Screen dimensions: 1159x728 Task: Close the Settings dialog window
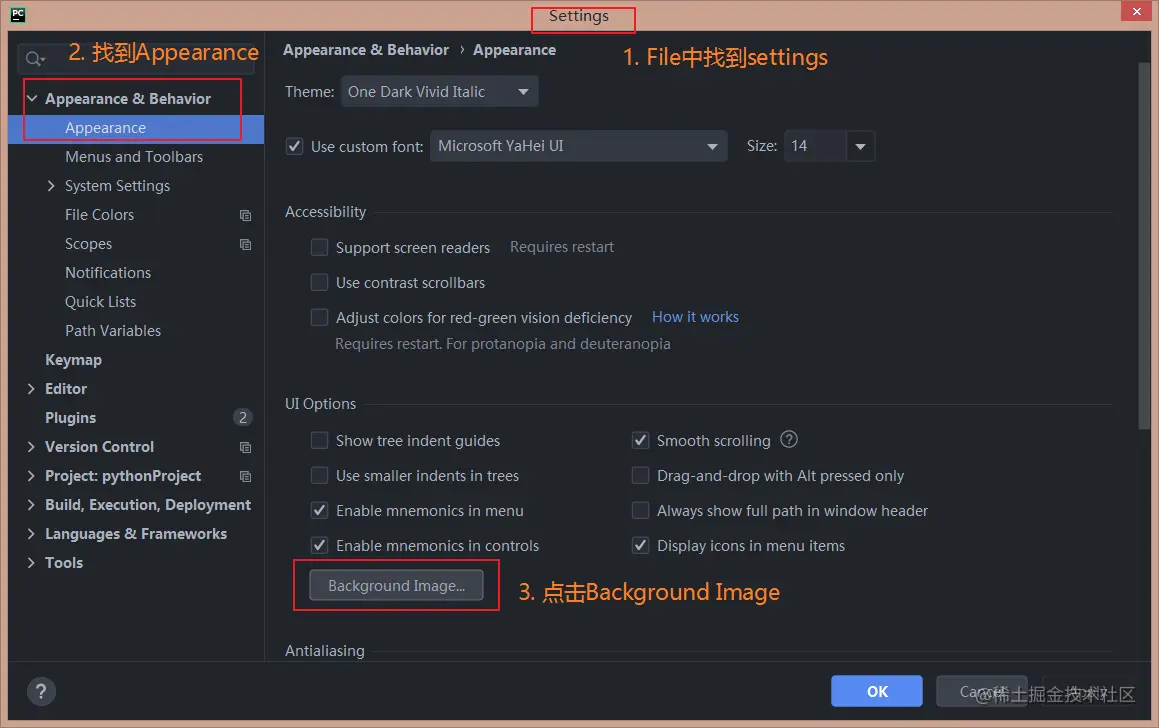click(1136, 12)
